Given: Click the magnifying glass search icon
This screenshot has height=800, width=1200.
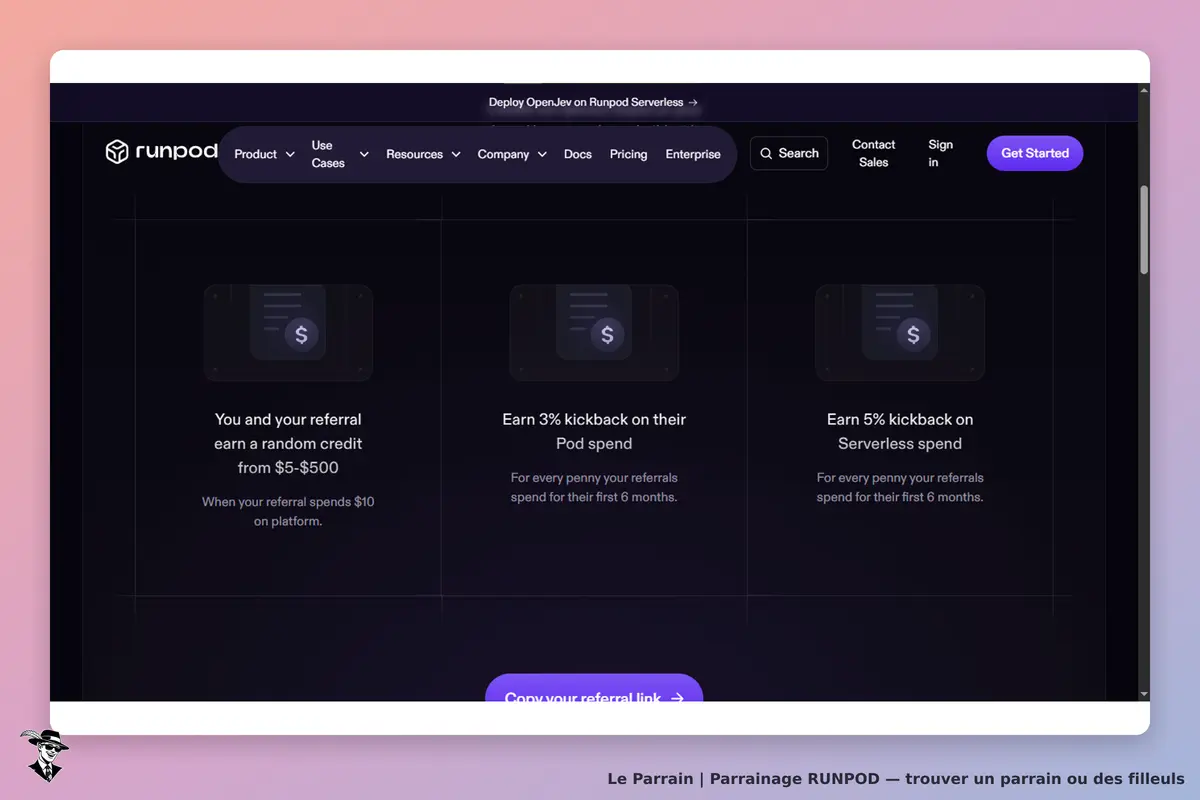Looking at the screenshot, I should pyautogui.click(x=766, y=154).
